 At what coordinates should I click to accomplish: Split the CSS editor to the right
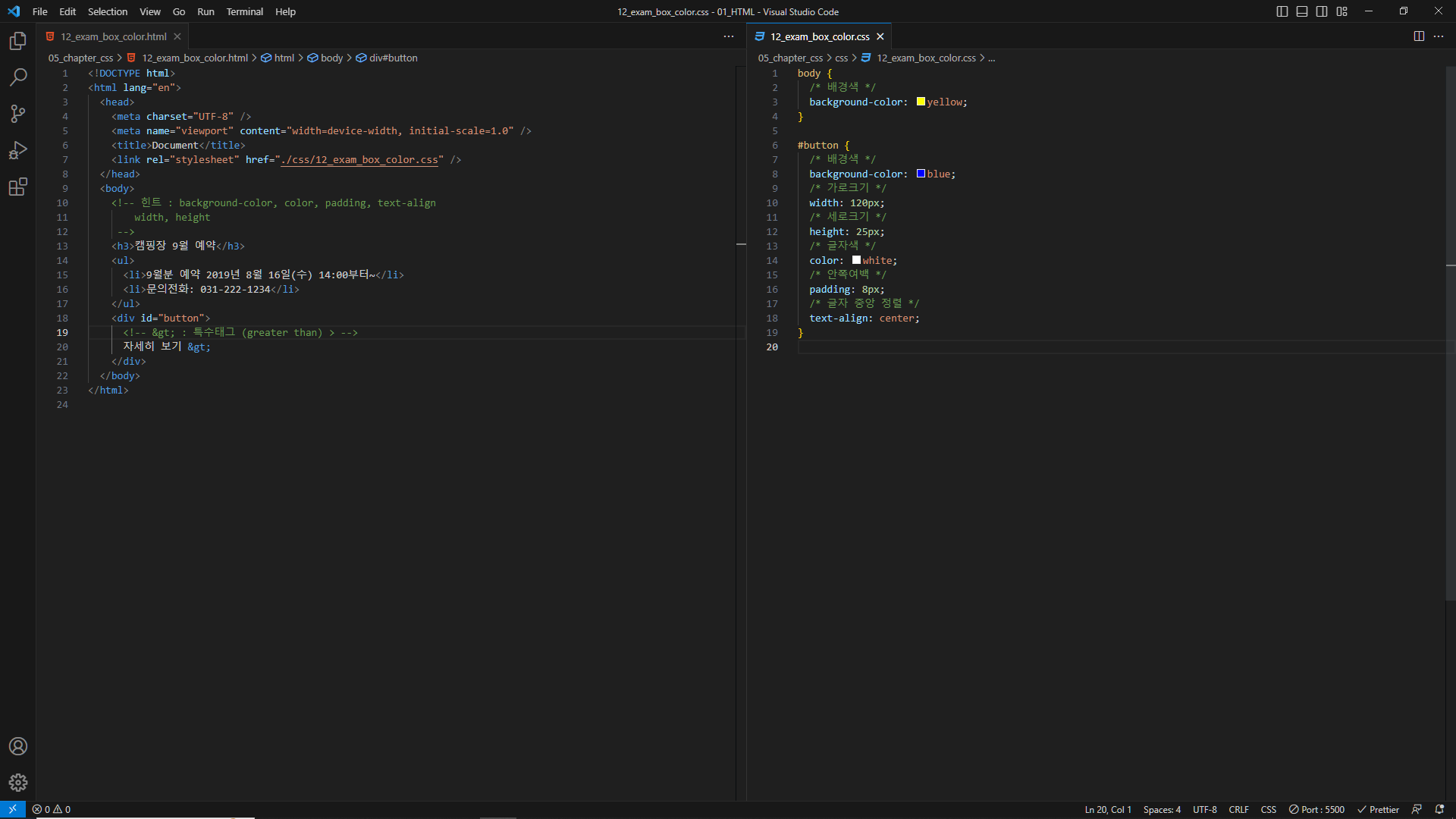pyautogui.click(x=1419, y=36)
